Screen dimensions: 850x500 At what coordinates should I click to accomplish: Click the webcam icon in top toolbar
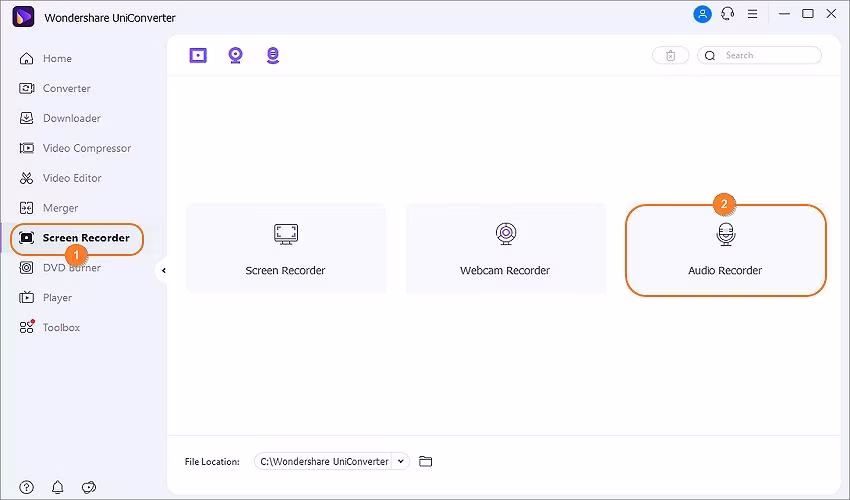pyautogui.click(x=235, y=55)
